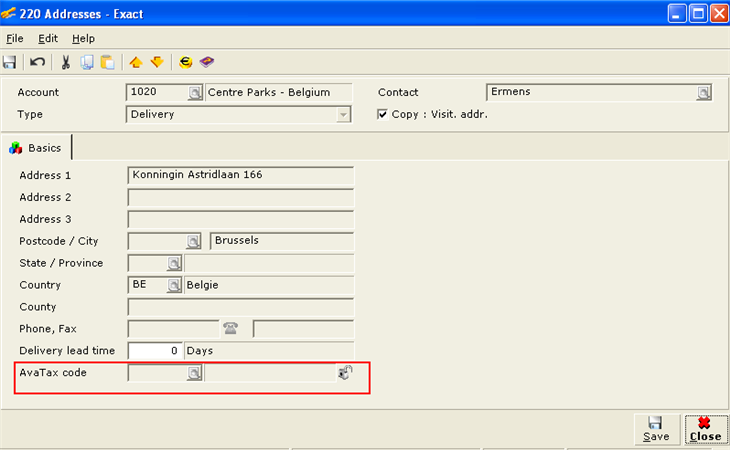Viewport: 730px width, 450px height.
Task: Open State / Province lookup icon
Action: tap(174, 263)
